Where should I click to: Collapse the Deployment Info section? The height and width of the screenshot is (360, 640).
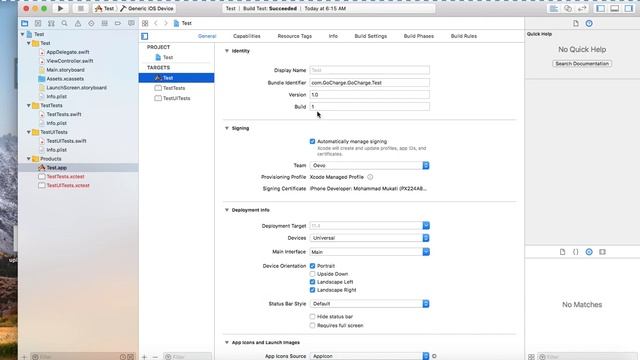227,210
